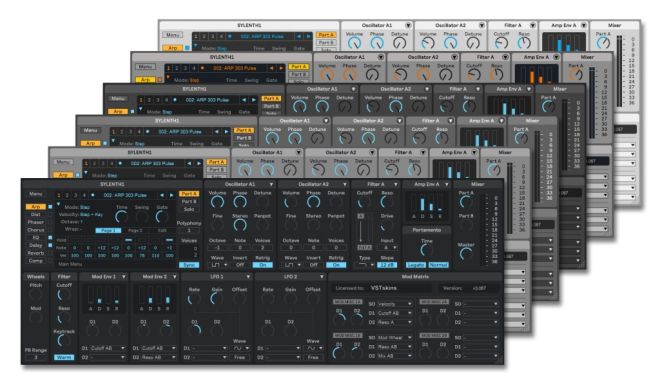Open Mod Env 2 Reso AB destination dropdown
Image resolution: width=660 pixels, height=385 pixels.
tap(158, 357)
